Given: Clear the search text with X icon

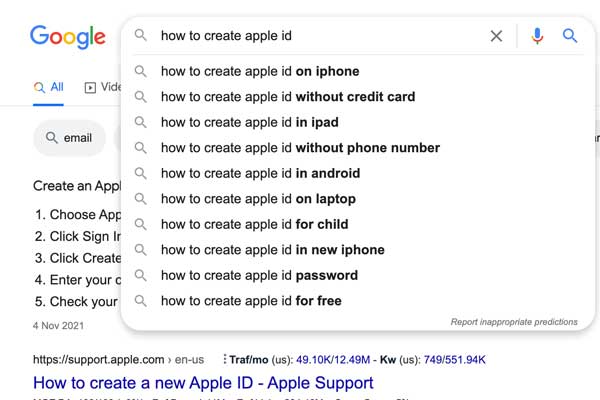Looking at the screenshot, I should [x=496, y=36].
